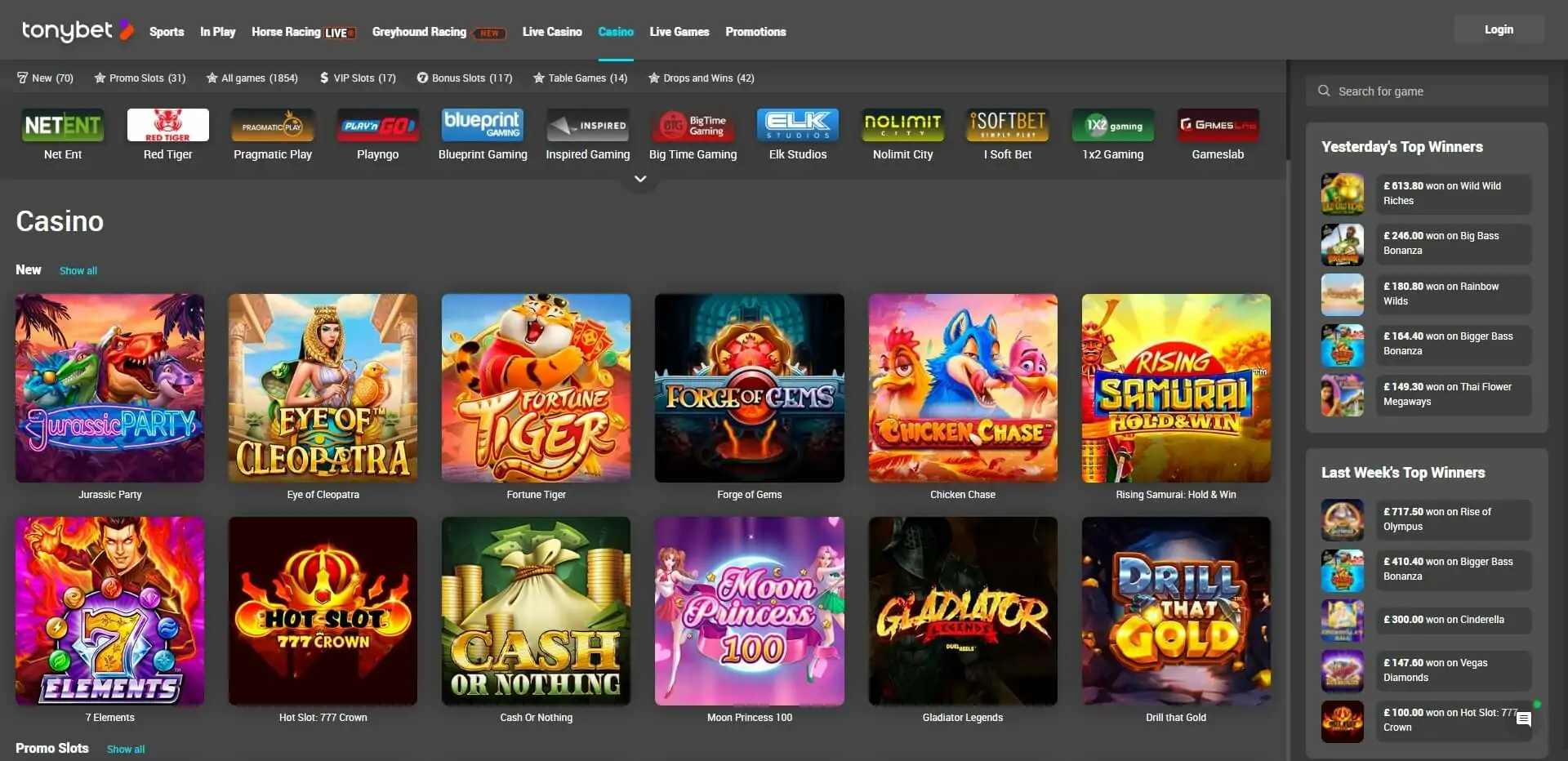
Task: Toggle the Drops and Wins filter
Action: pyautogui.click(x=701, y=78)
